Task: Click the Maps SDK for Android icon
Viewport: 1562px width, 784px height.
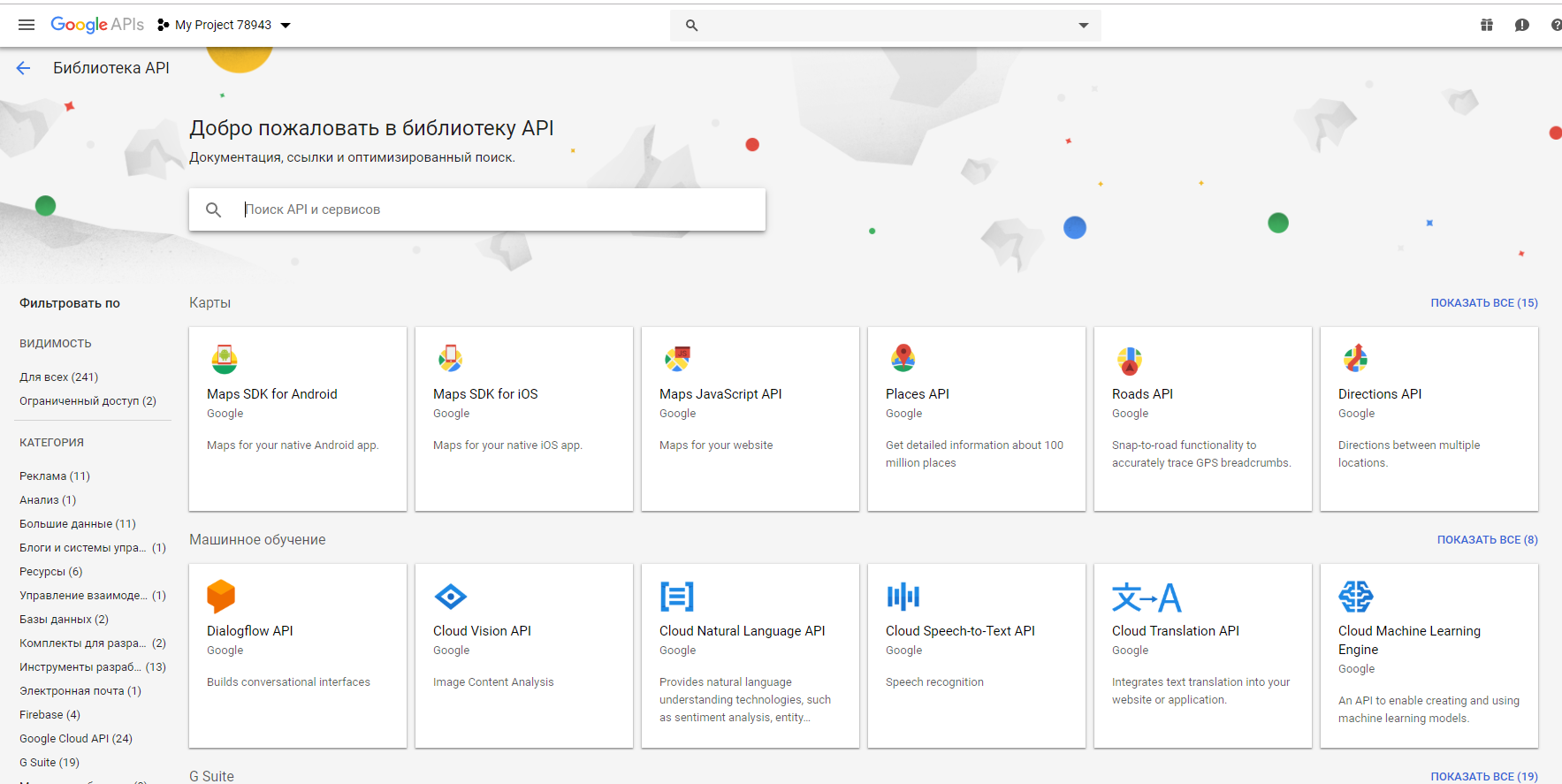Action: 225,359
